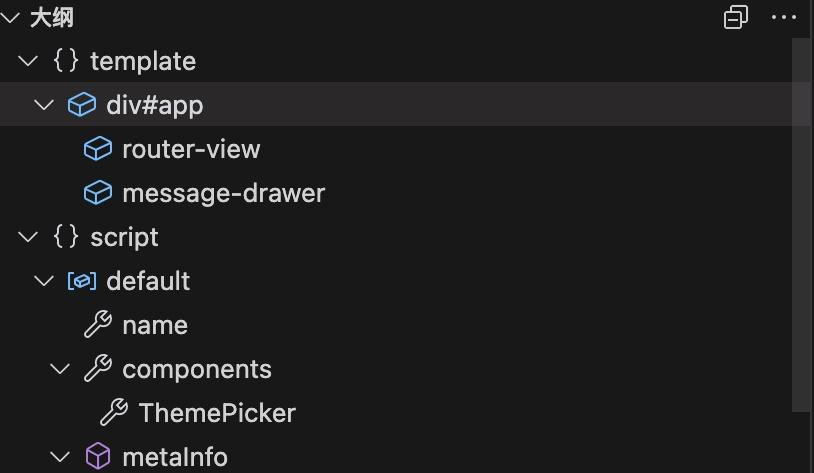Select the router-view outline item

(x=191, y=149)
